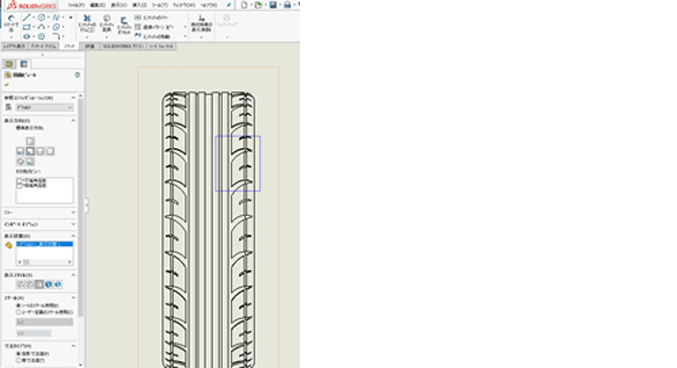Select the top standard view orientation button

[30, 141]
